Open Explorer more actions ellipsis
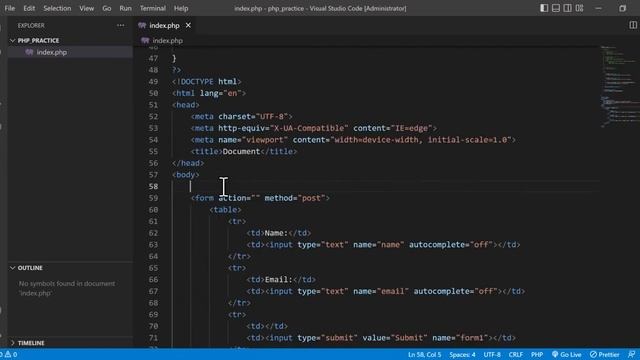 click(x=120, y=25)
